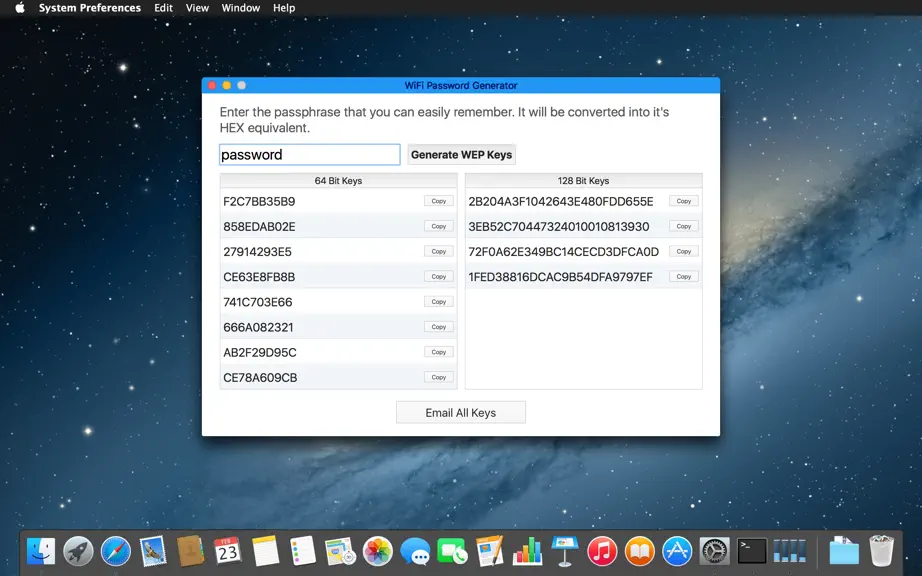Open Terminal from the dock
The width and height of the screenshot is (922, 576).
pos(752,551)
